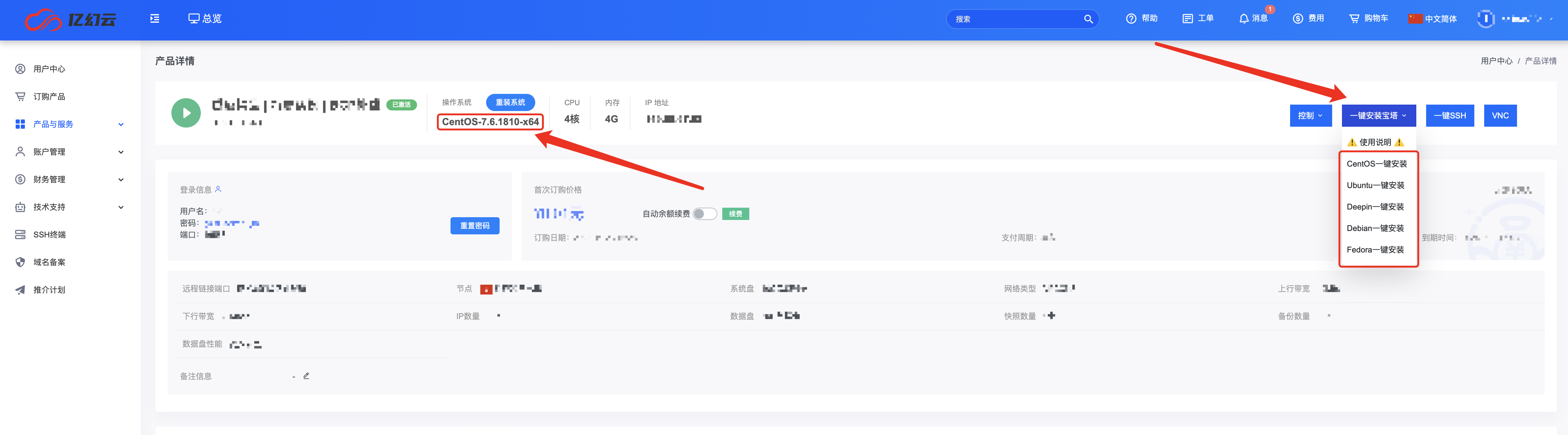
Task: Click the green play status icon
Action: click(186, 113)
